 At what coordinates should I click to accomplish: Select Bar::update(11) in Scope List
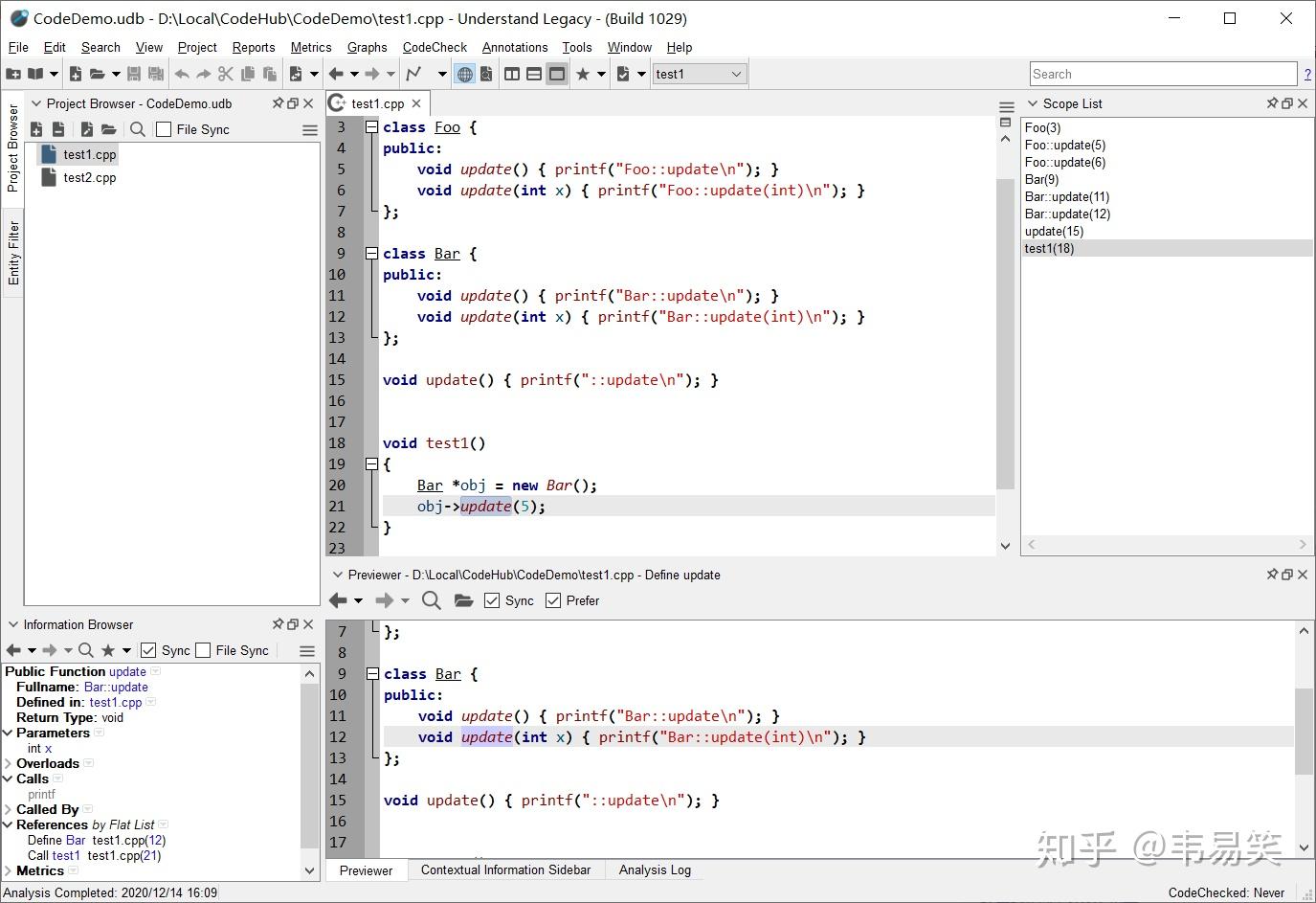1067,196
